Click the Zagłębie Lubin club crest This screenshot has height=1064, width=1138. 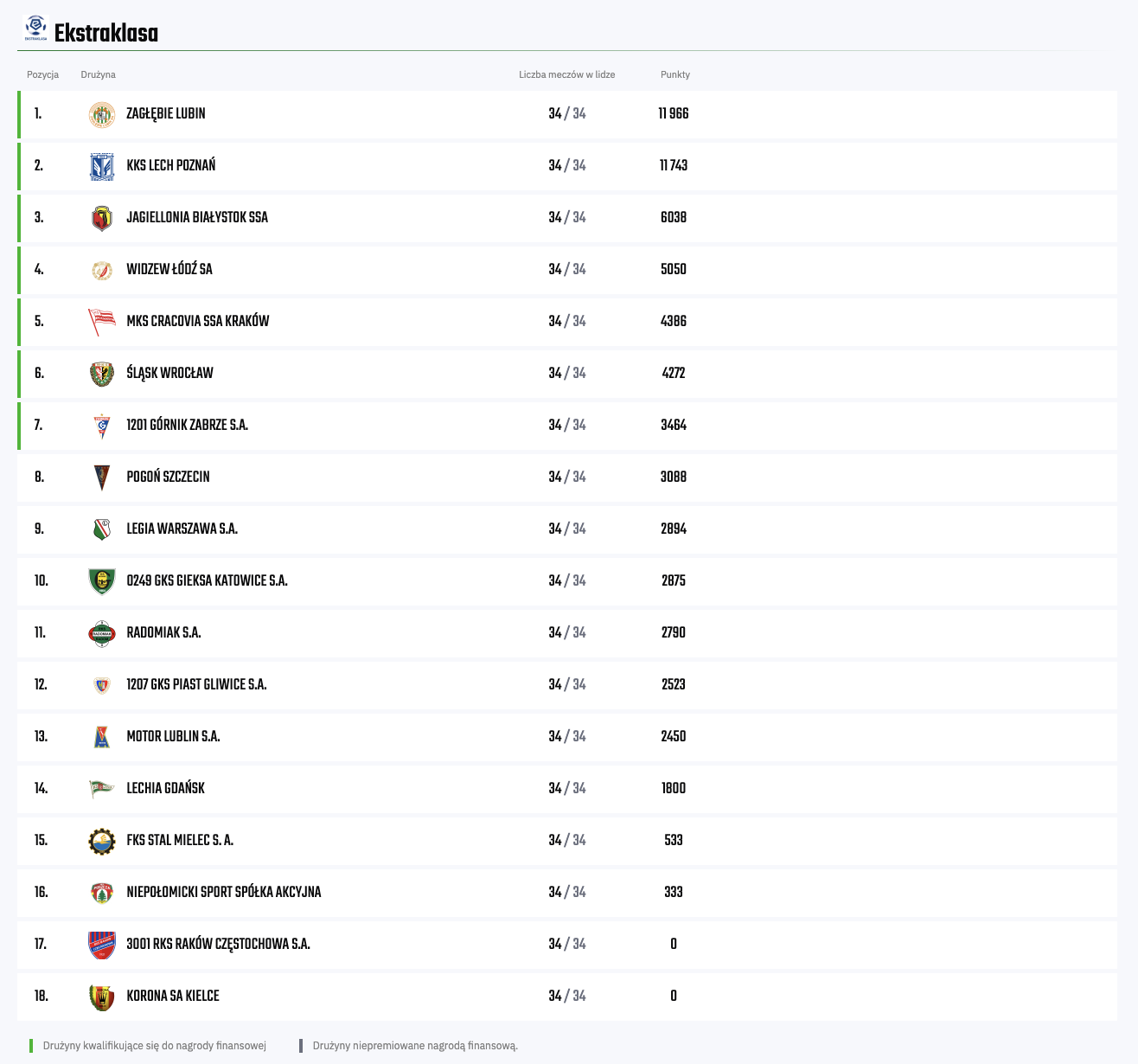[102, 114]
